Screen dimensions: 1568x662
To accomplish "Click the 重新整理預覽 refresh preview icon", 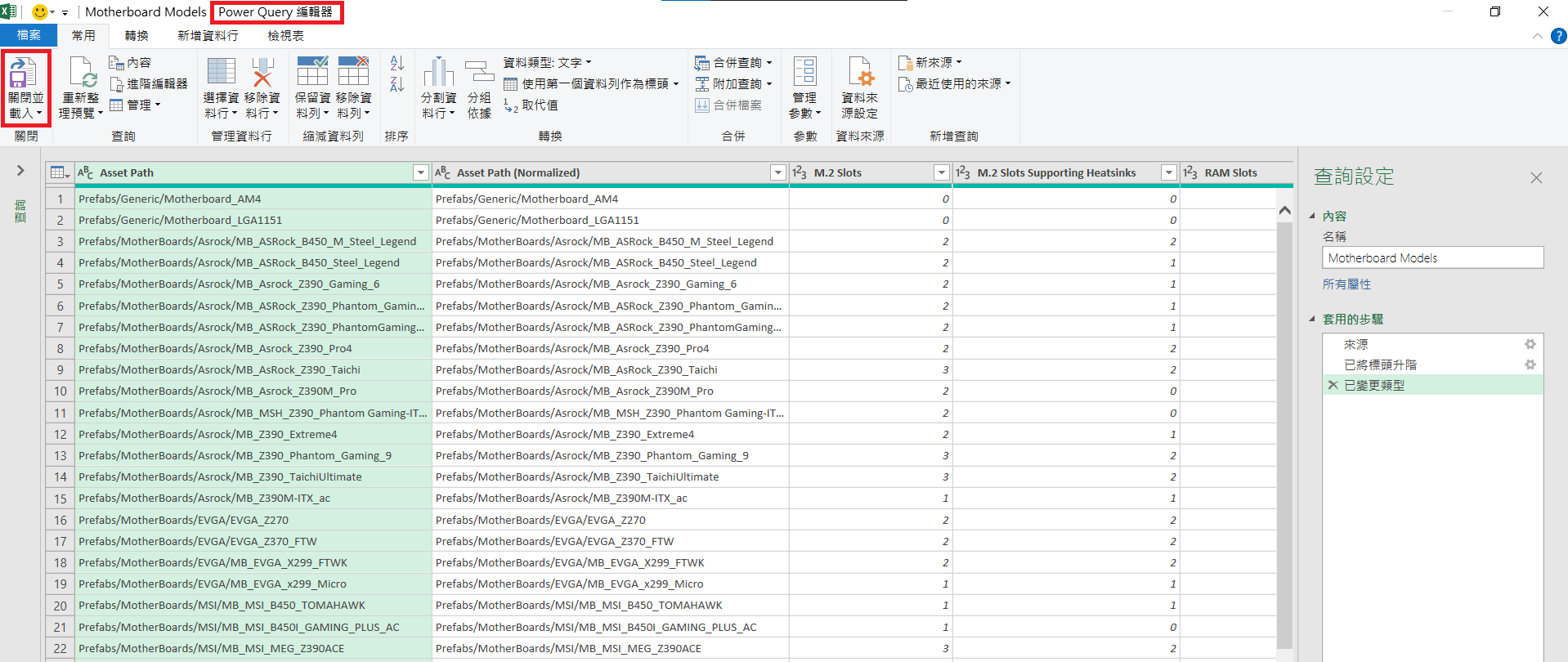I will [x=83, y=74].
